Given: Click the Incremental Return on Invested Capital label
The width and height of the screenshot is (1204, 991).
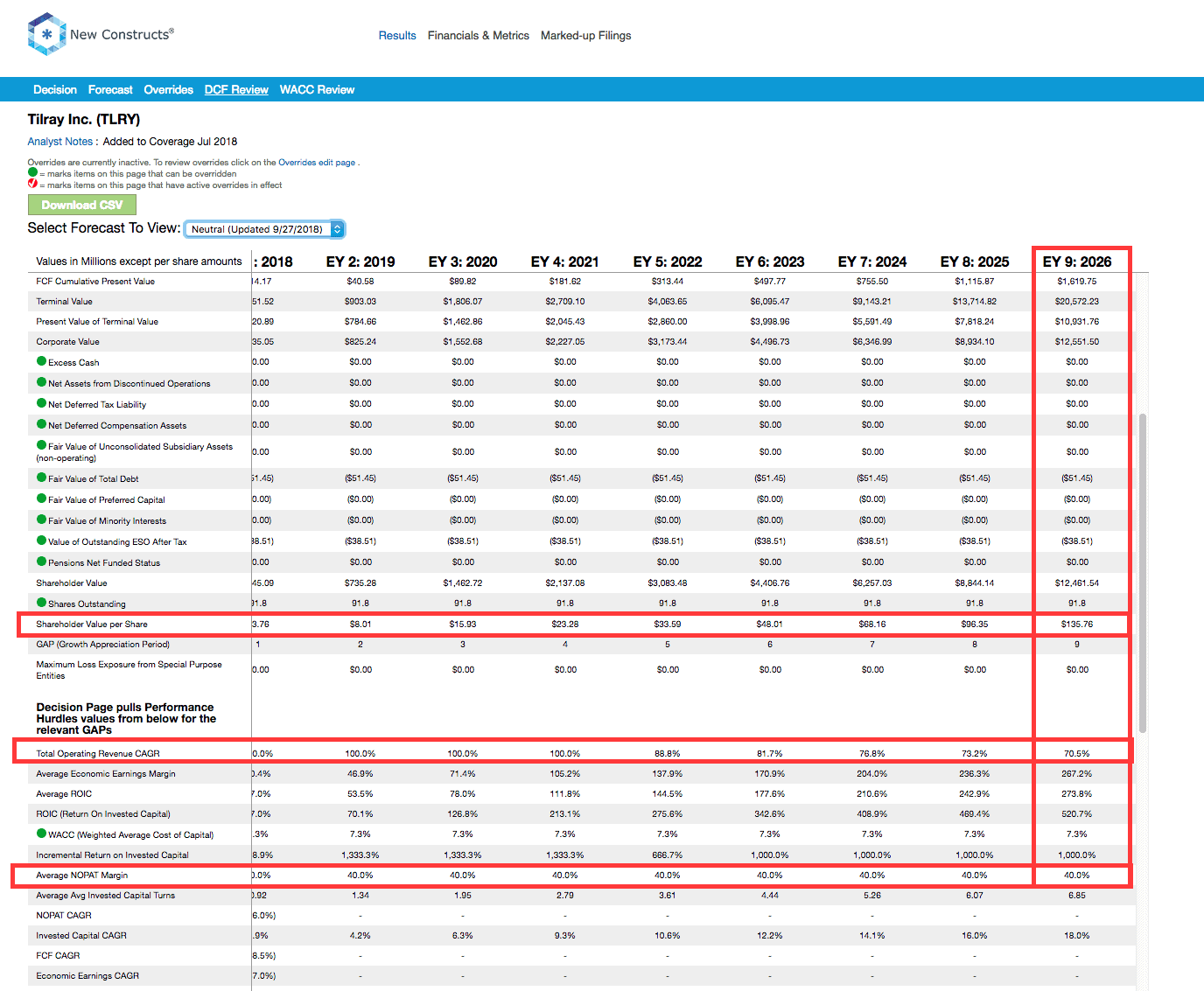Looking at the screenshot, I should [112, 855].
